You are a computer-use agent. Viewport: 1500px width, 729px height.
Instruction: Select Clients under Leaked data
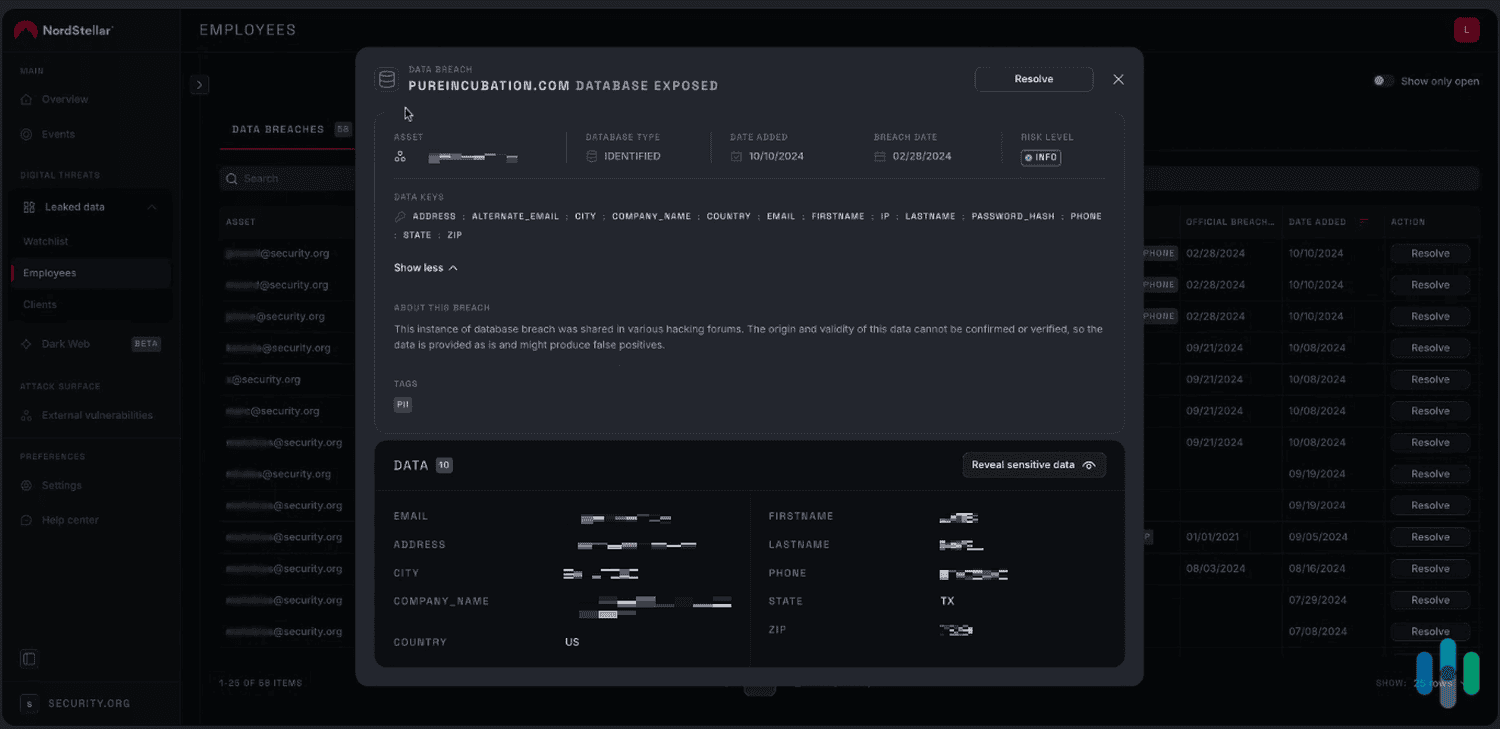click(39, 304)
